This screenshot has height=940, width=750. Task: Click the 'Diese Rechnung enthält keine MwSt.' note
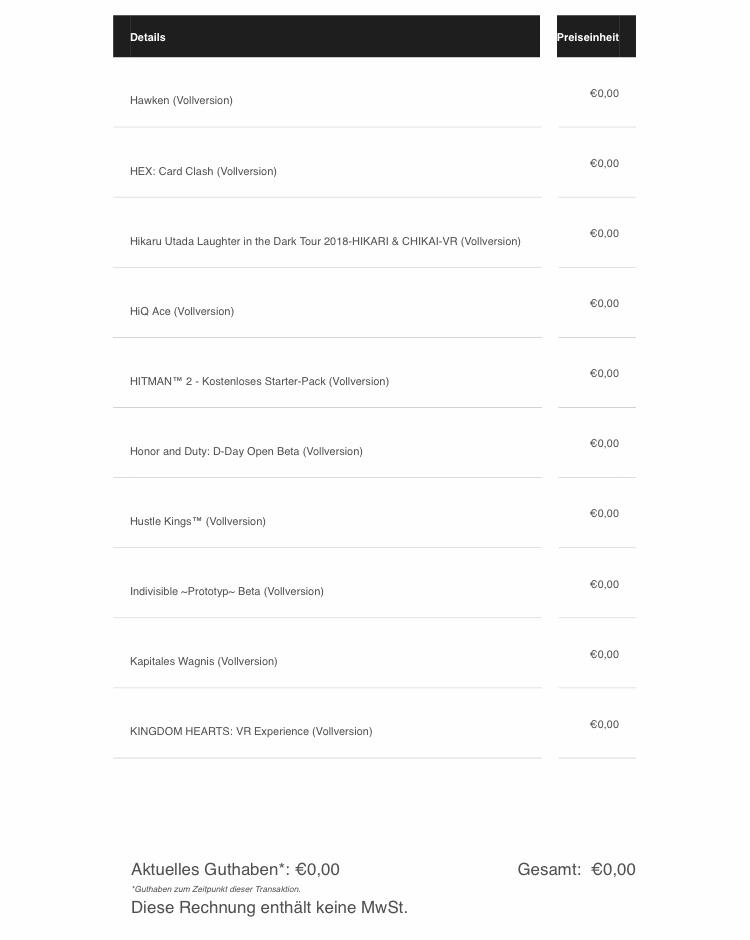(269, 907)
